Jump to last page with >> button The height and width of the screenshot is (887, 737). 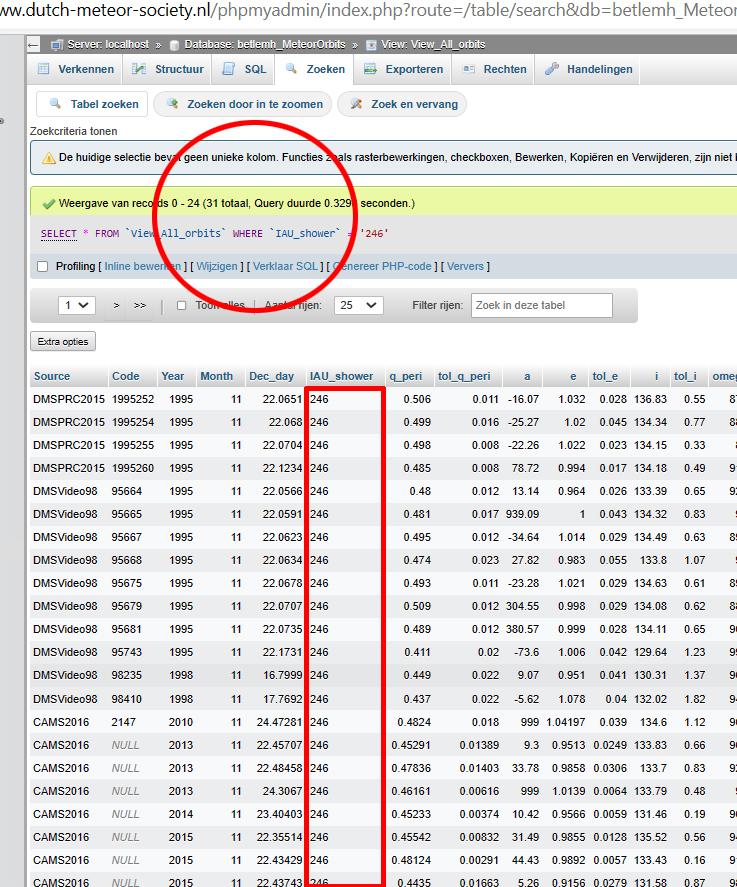pos(140,305)
